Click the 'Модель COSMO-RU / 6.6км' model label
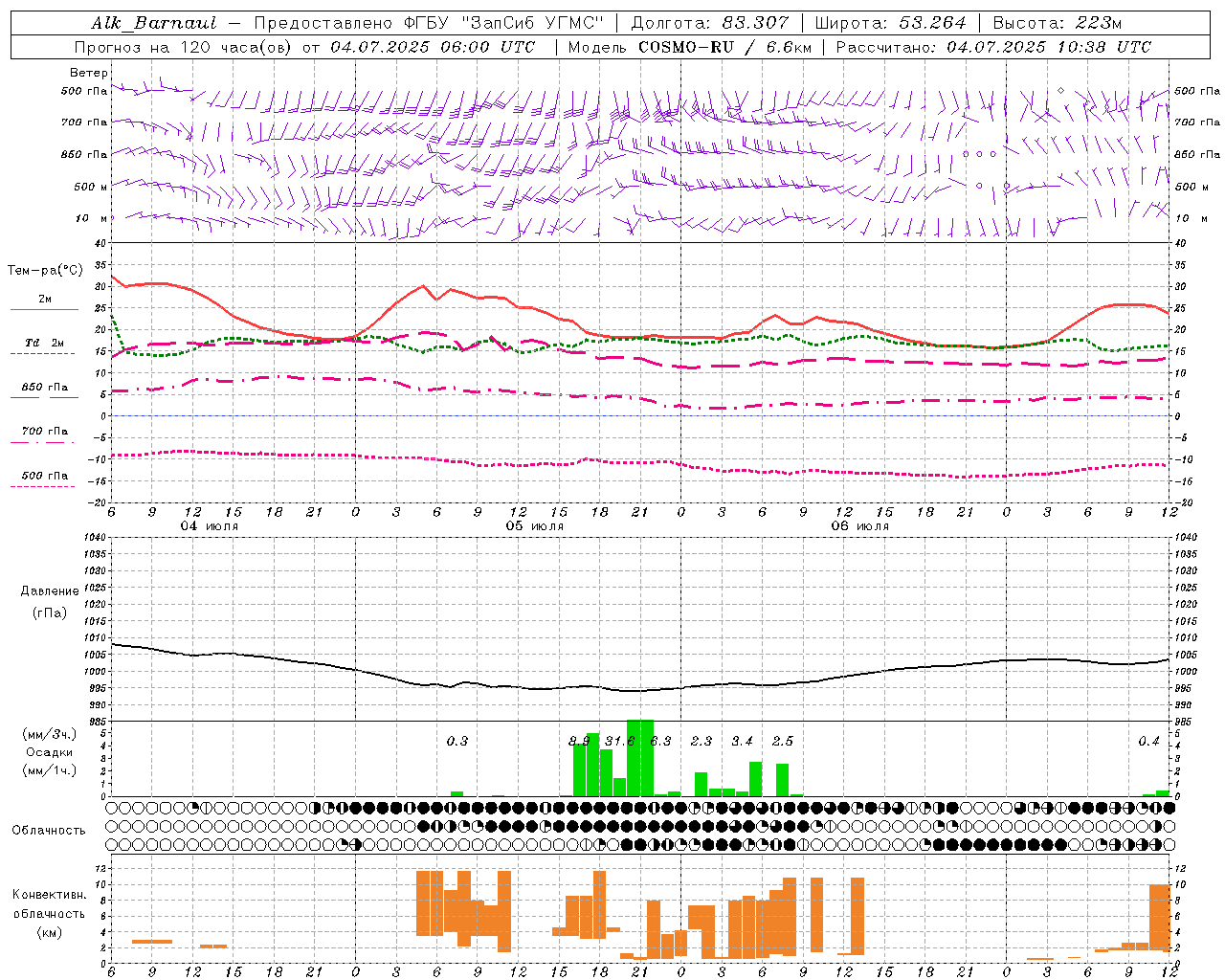This screenshot has height=980, width=1225. click(x=690, y=47)
